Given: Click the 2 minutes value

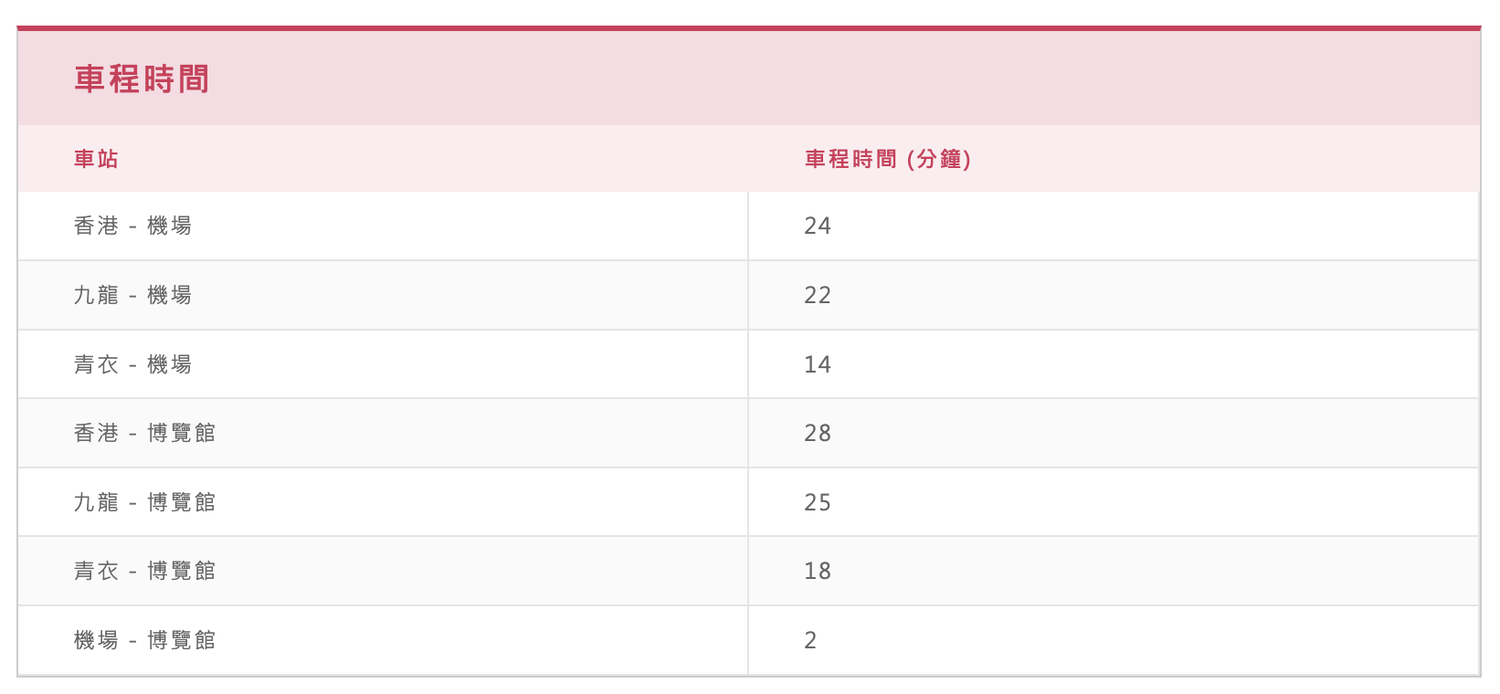Looking at the screenshot, I should 811,640.
